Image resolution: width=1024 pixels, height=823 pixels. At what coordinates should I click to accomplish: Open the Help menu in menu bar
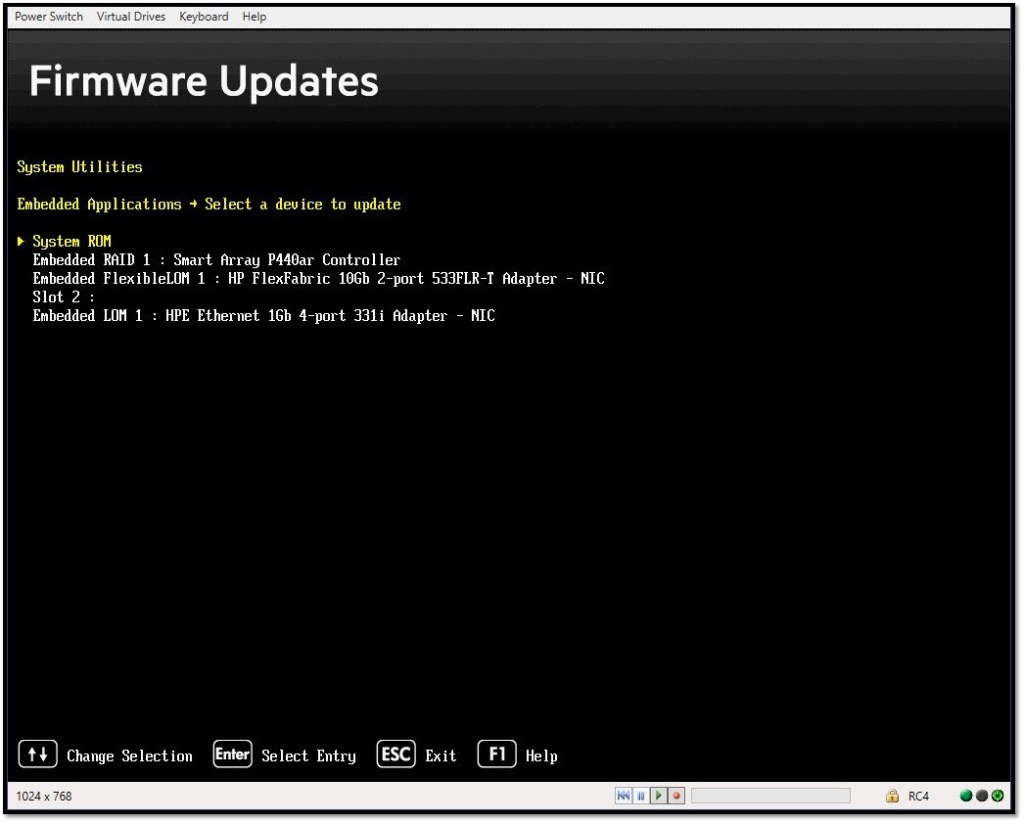(254, 17)
